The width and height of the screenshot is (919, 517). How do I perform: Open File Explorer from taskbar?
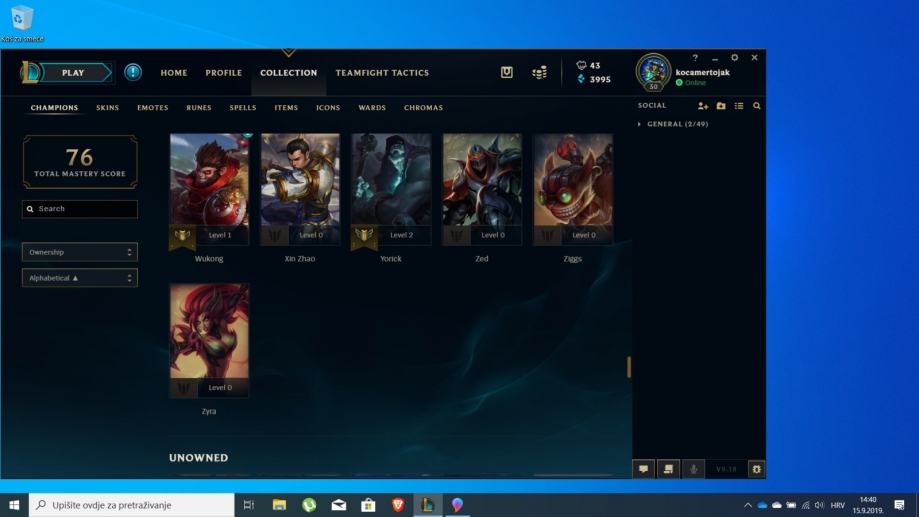tap(279, 505)
